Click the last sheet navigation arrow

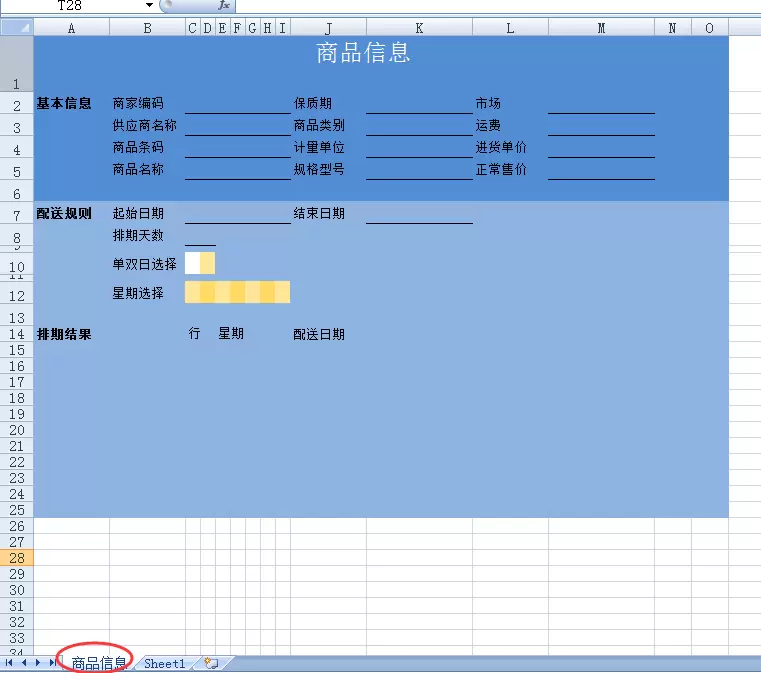[x=52, y=663]
